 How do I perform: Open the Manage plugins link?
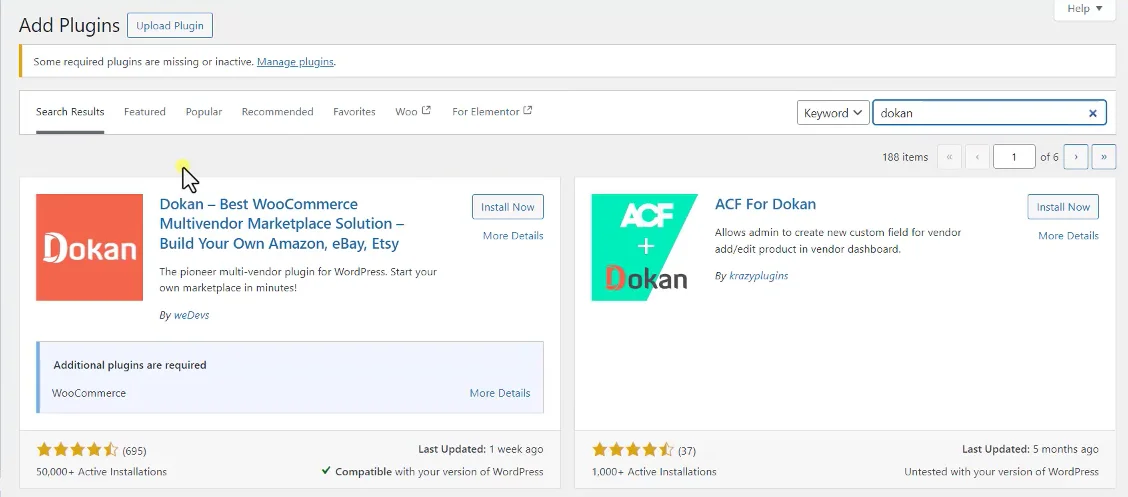[x=295, y=62]
